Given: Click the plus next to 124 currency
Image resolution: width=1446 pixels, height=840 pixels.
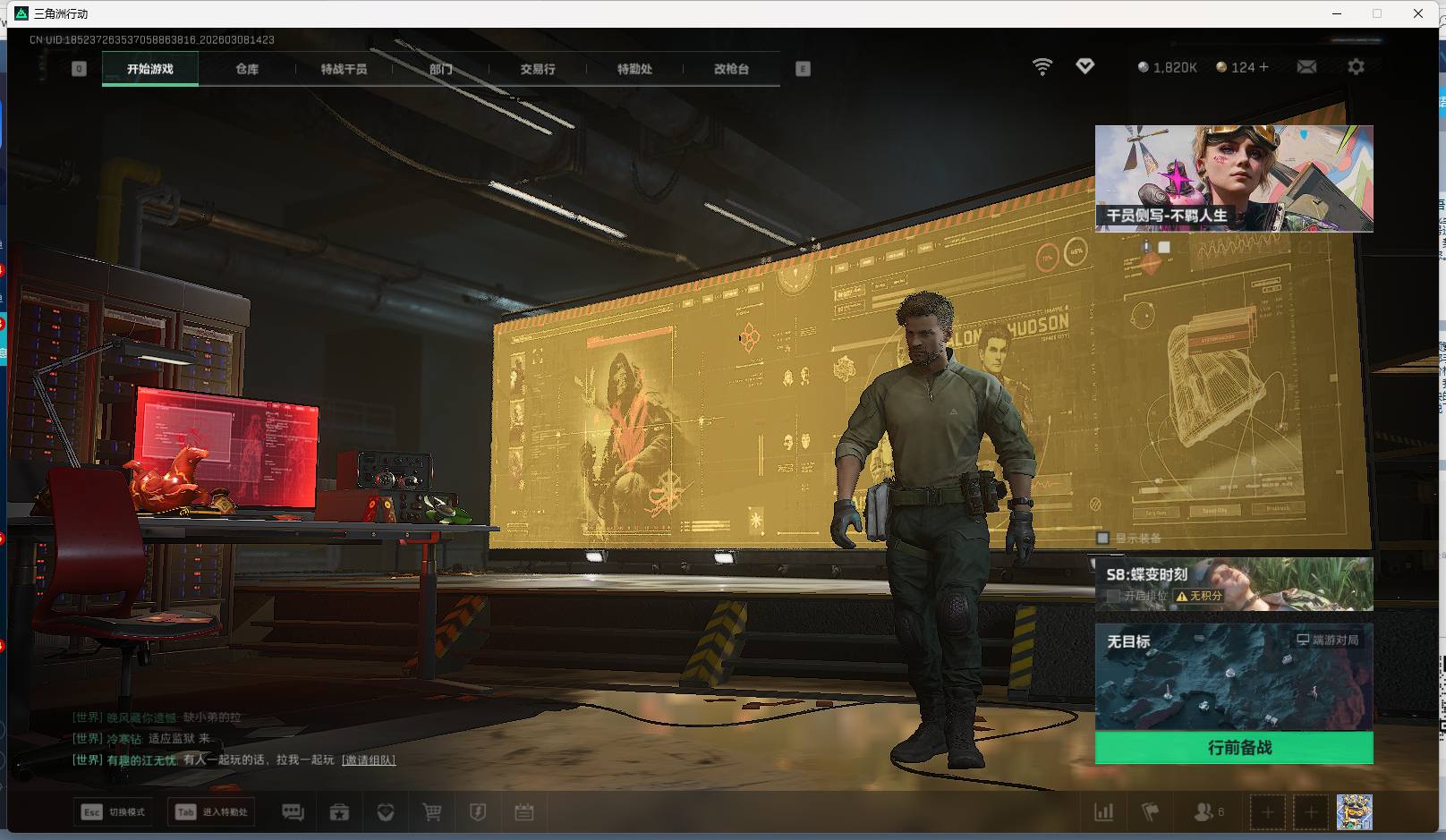Looking at the screenshot, I should [x=1263, y=67].
